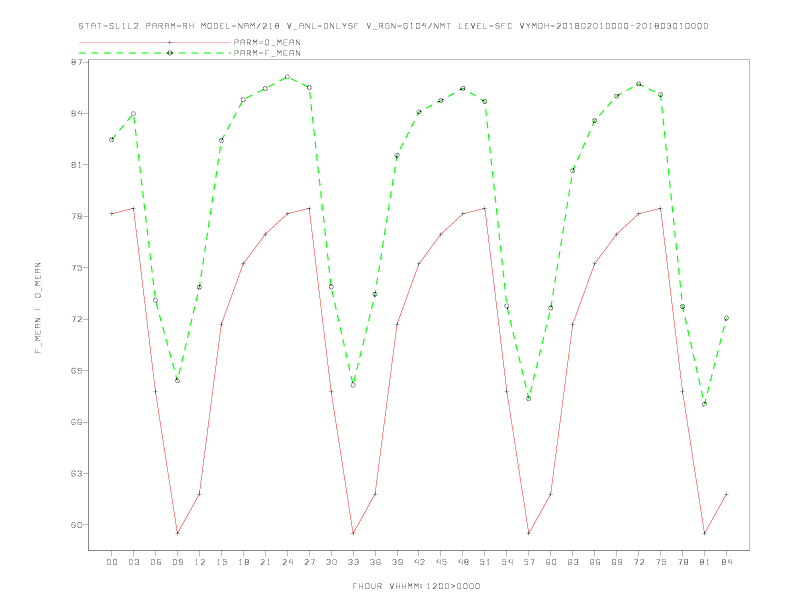Click the 66 forecast hour tick label
This screenshot has width=792, height=612.
pyautogui.click(x=595, y=562)
